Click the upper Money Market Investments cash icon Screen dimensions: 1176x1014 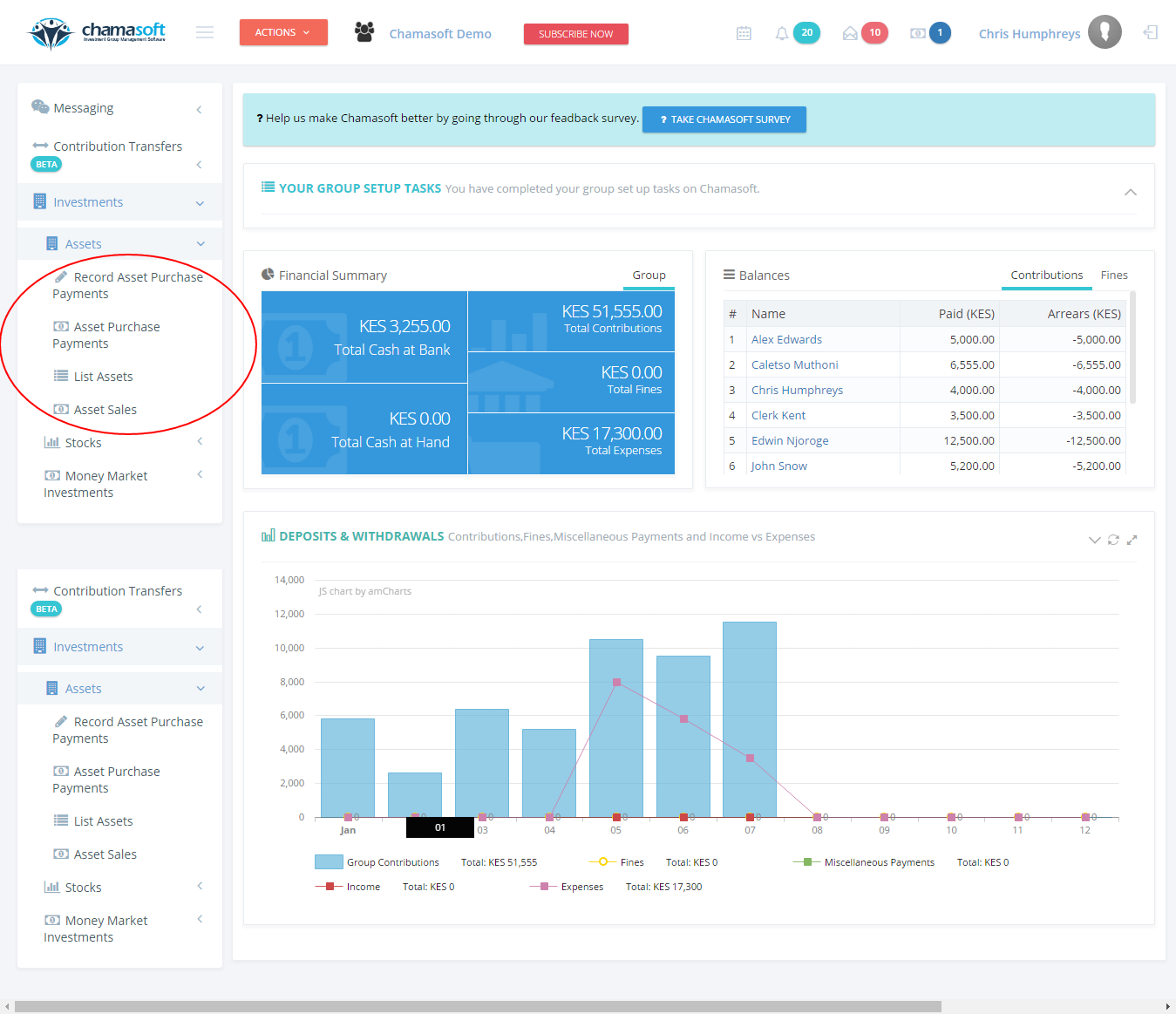click(52, 475)
